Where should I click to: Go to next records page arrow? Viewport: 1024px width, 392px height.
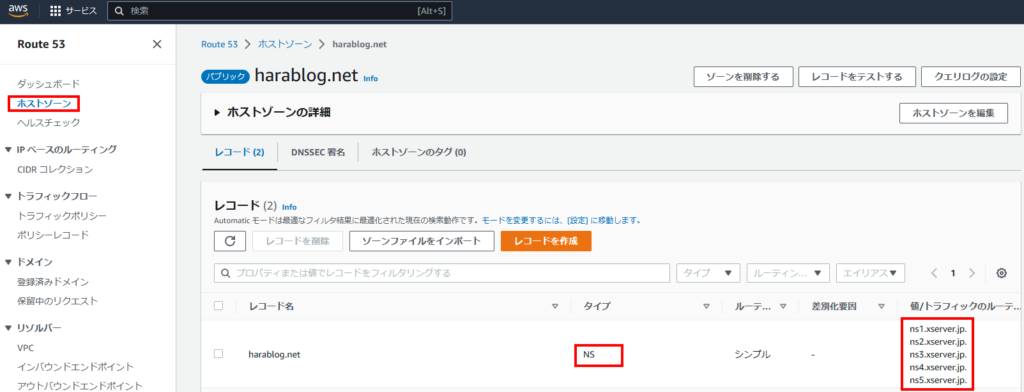coord(972,273)
